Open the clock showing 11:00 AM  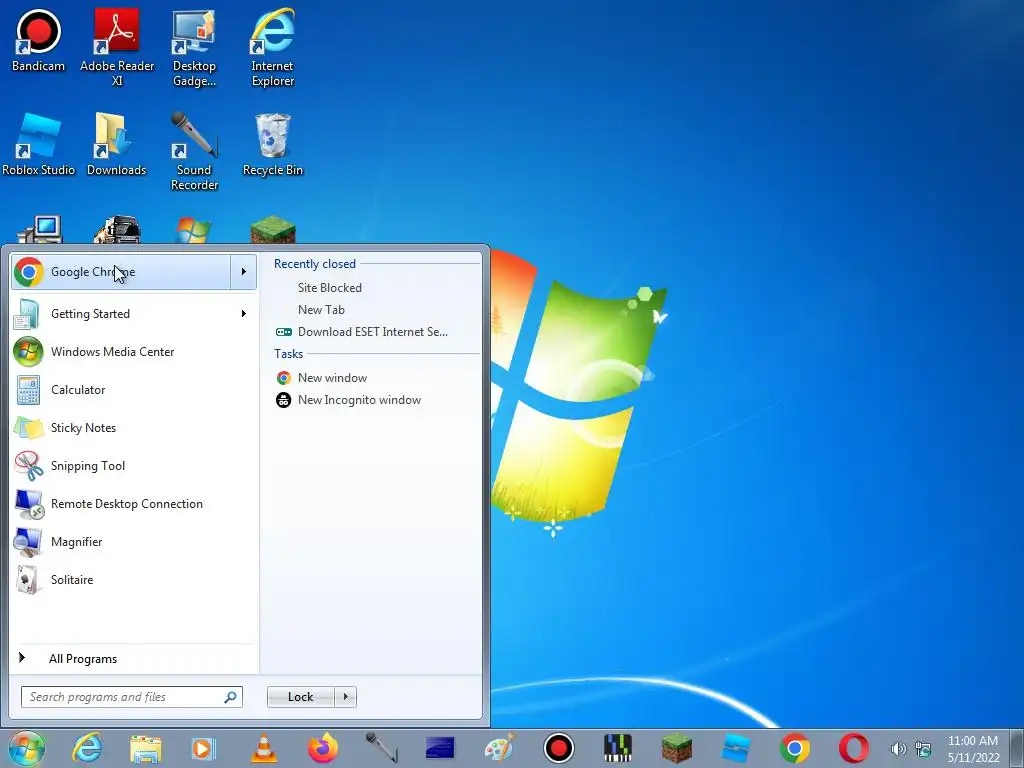pyautogui.click(x=973, y=749)
